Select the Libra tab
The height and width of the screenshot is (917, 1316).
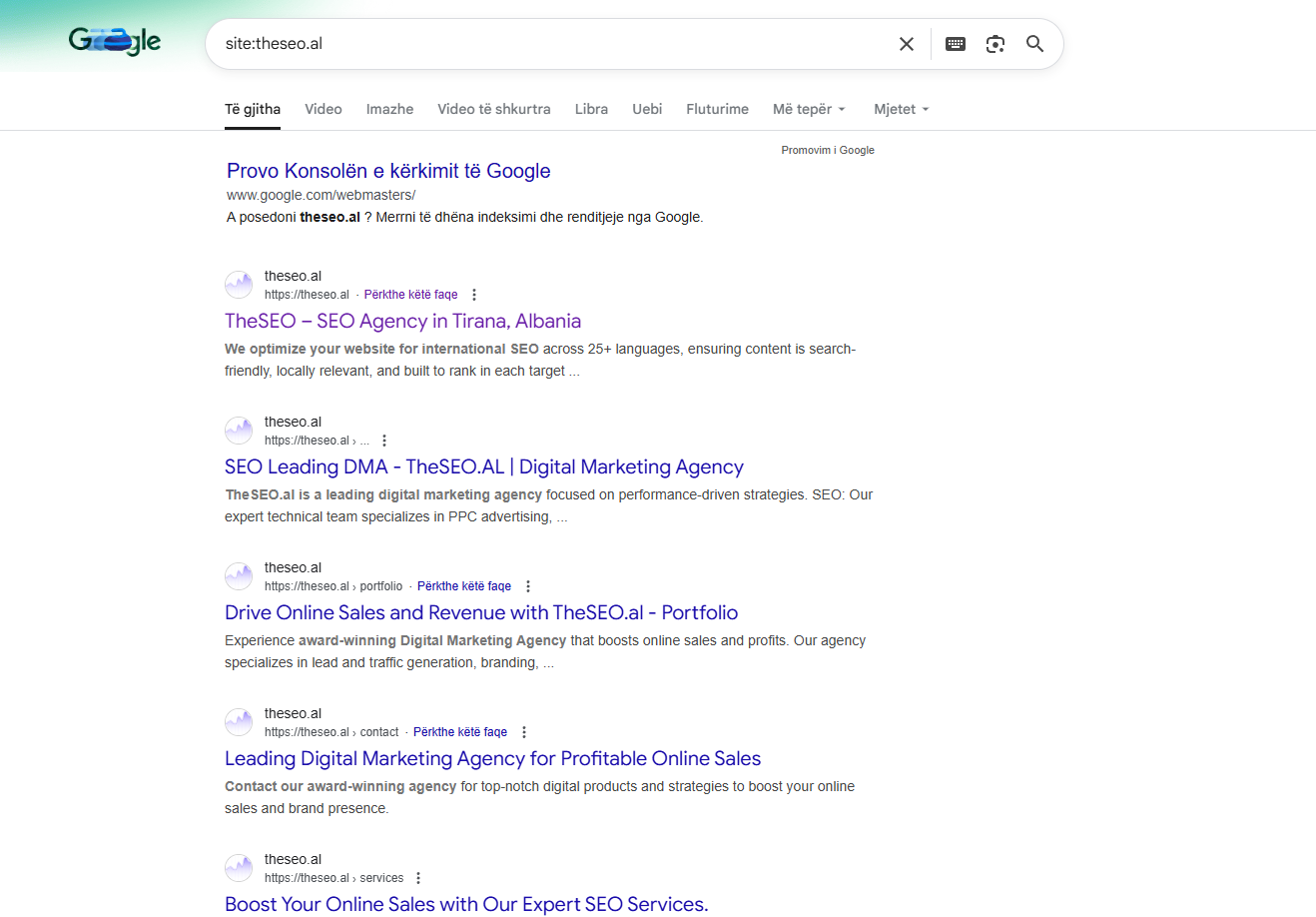point(591,109)
